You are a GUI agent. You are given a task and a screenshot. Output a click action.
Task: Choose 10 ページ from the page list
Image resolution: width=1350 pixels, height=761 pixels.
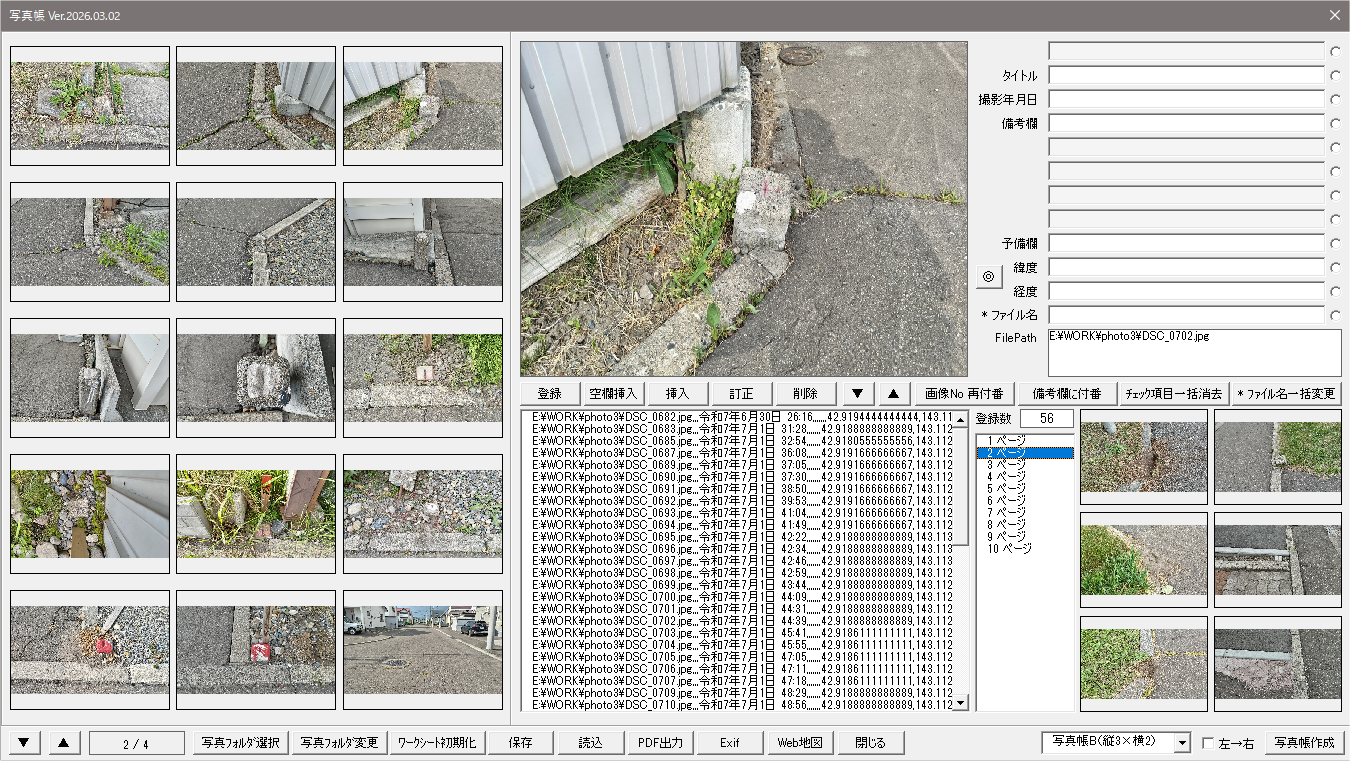pyautogui.click(x=1010, y=548)
